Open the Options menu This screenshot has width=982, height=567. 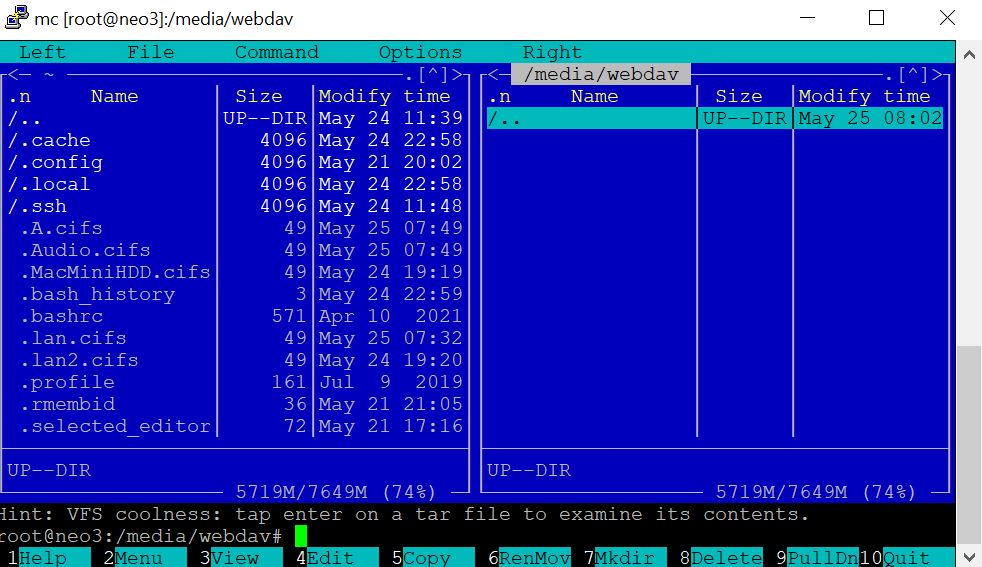coord(420,52)
